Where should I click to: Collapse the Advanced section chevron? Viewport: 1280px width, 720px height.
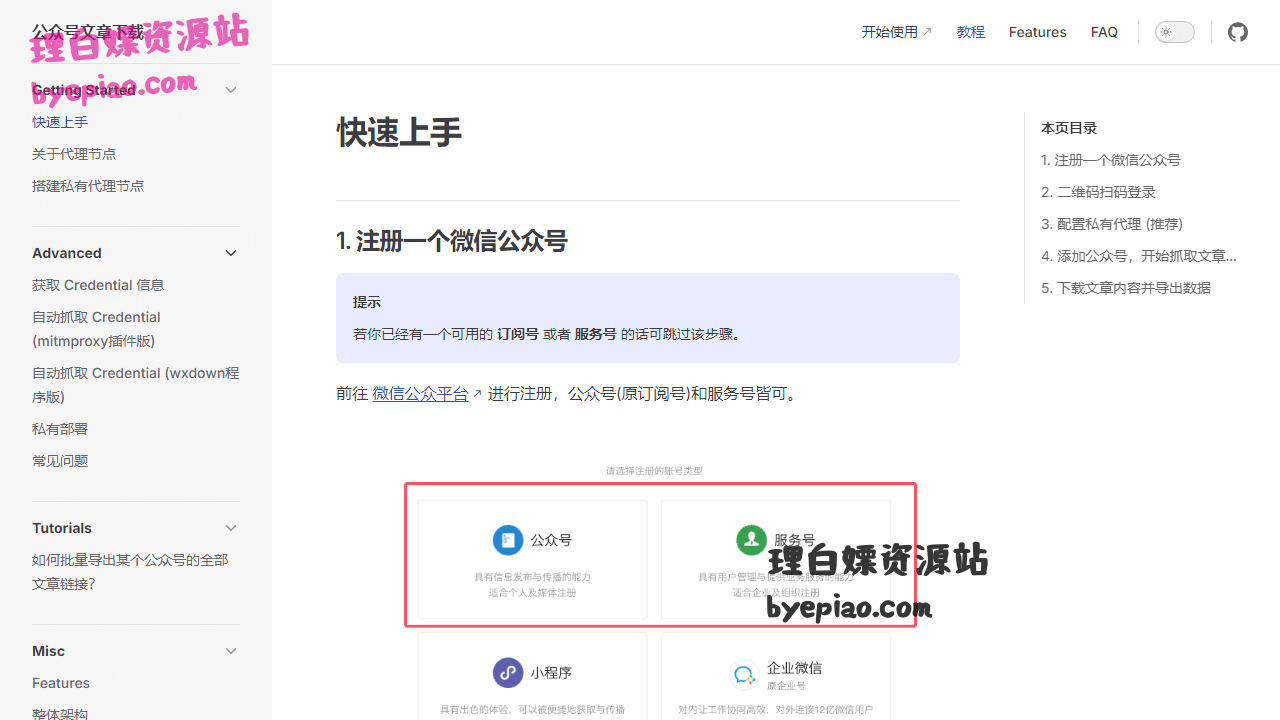[231, 253]
